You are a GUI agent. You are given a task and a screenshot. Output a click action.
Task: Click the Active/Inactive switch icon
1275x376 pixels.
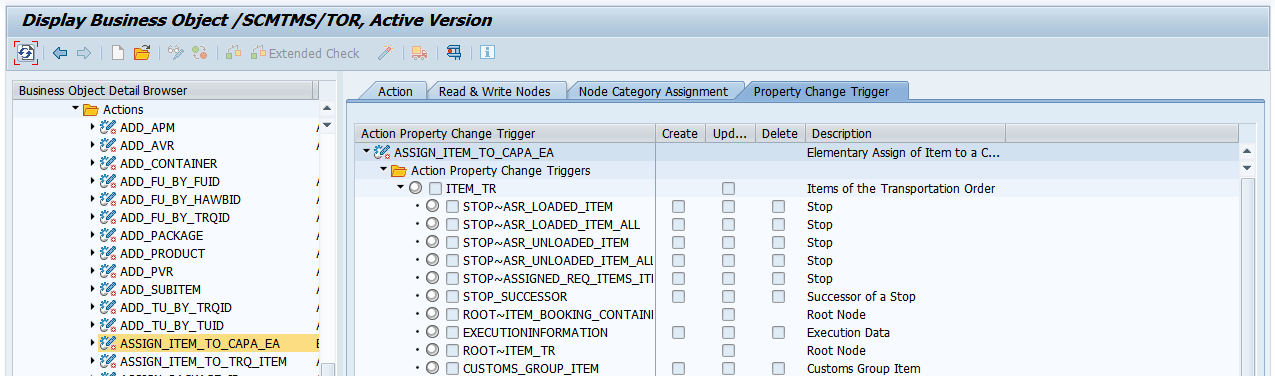coord(200,53)
